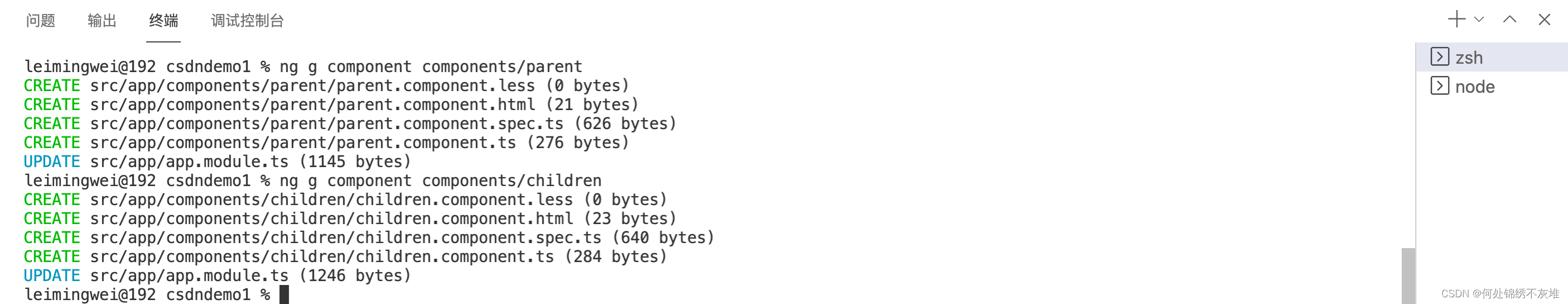Click the children.component.spec.ts file path

(x=345, y=237)
